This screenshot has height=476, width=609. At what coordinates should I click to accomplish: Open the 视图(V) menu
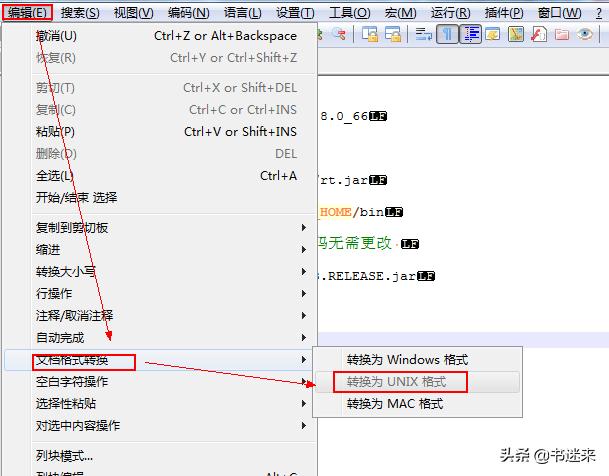click(134, 13)
